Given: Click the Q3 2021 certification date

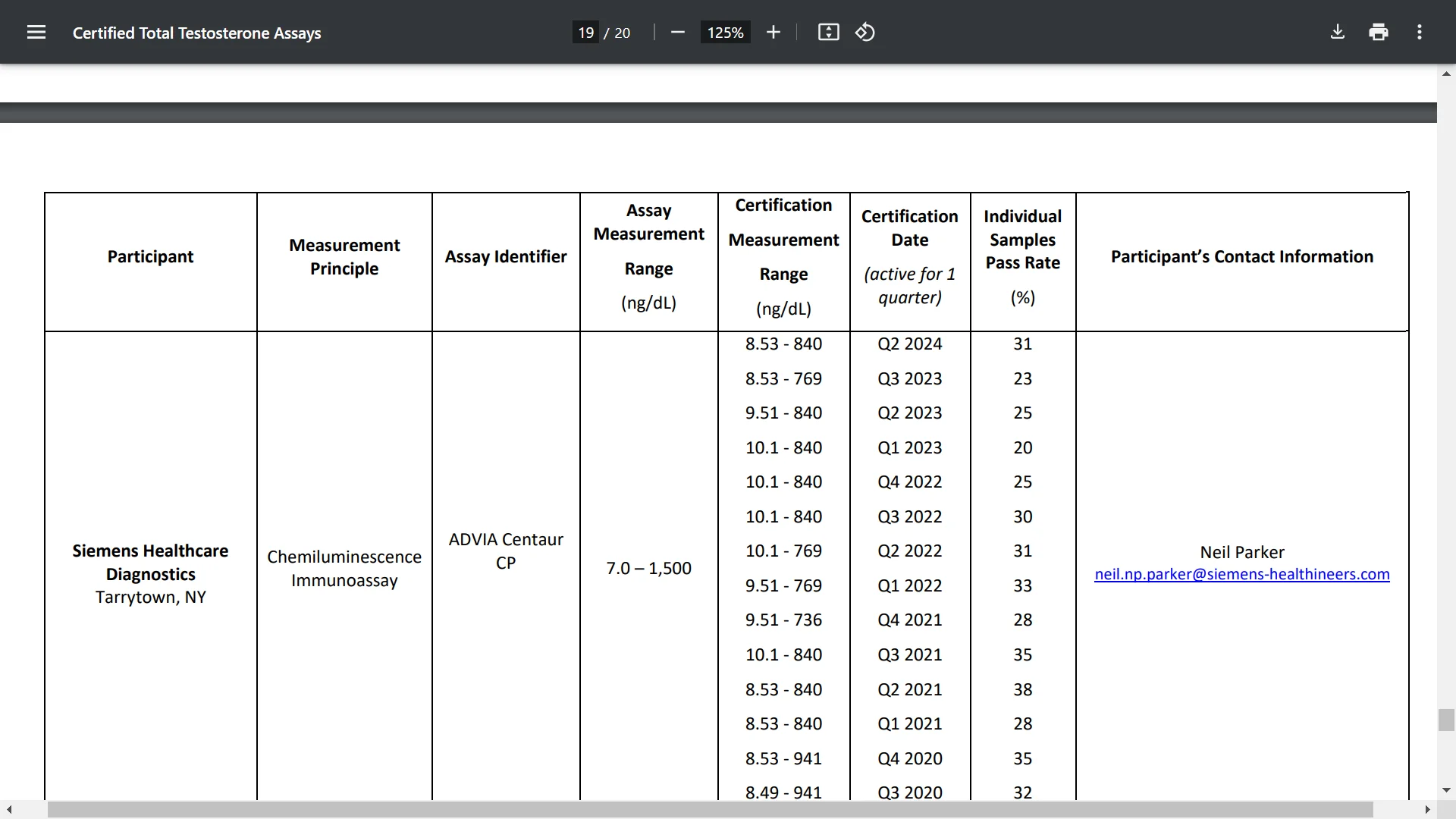Looking at the screenshot, I should coord(910,654).
